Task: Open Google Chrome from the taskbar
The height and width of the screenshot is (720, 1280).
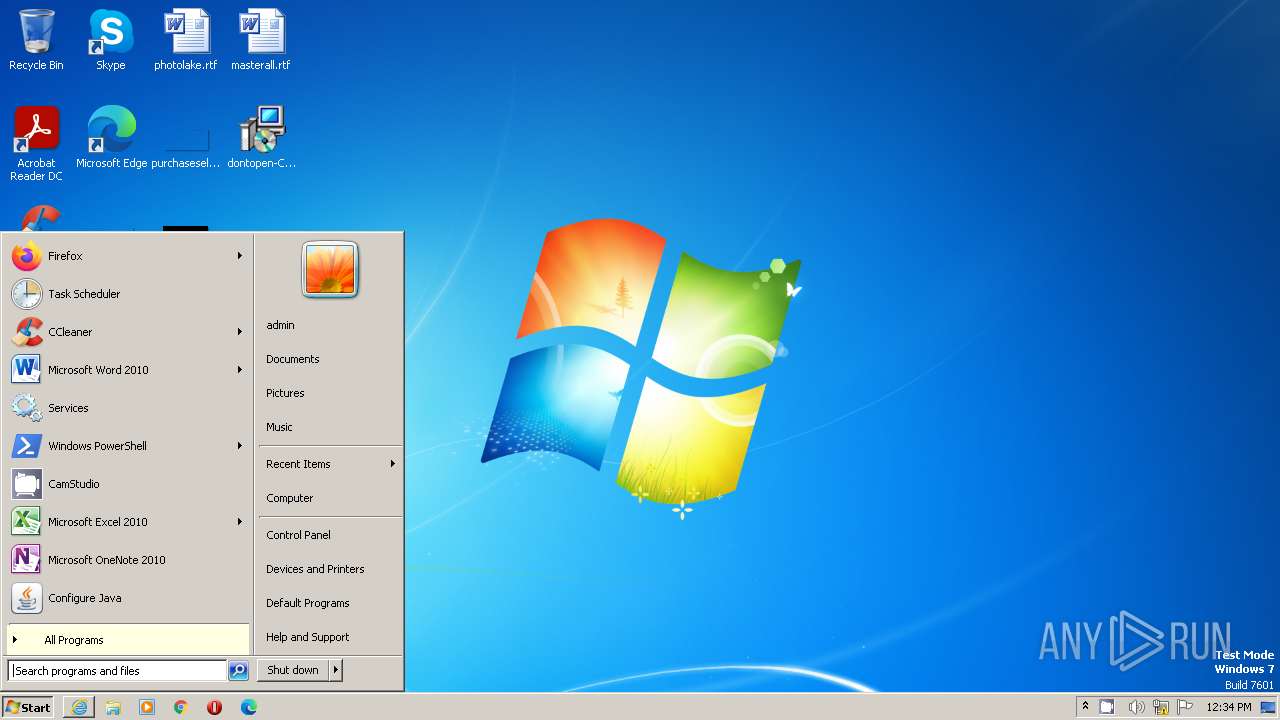Action: (x=181, y=707)
